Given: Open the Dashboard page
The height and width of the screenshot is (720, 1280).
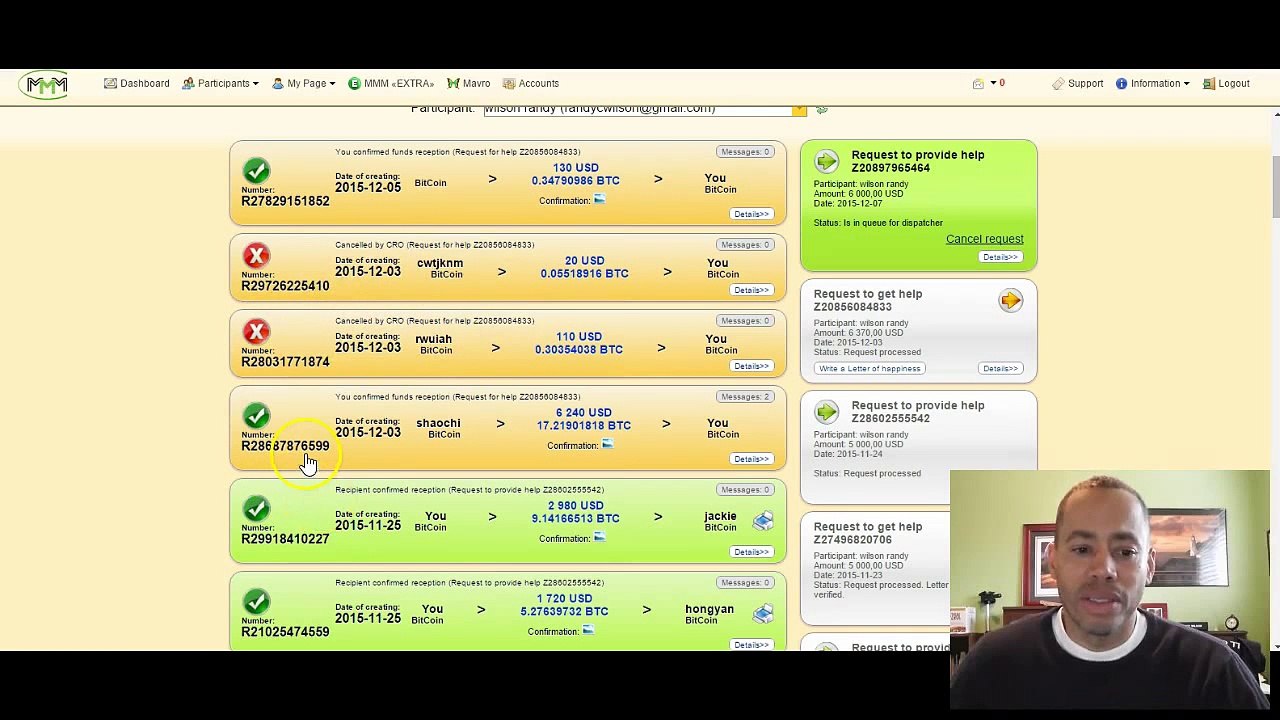Looking at the screenshot, I should pyautogui.click(x=137, y=84).
